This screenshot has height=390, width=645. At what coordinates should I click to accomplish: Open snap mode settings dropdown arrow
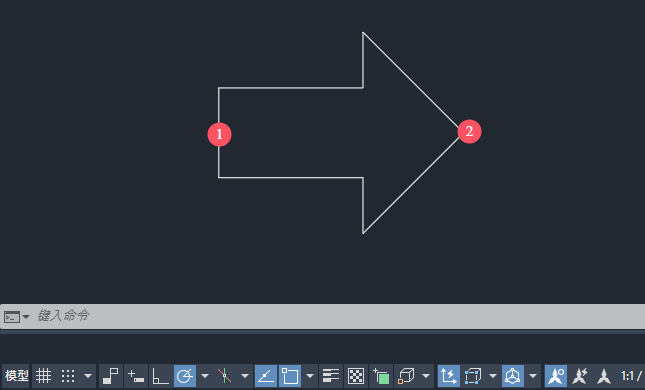[88, 376]
